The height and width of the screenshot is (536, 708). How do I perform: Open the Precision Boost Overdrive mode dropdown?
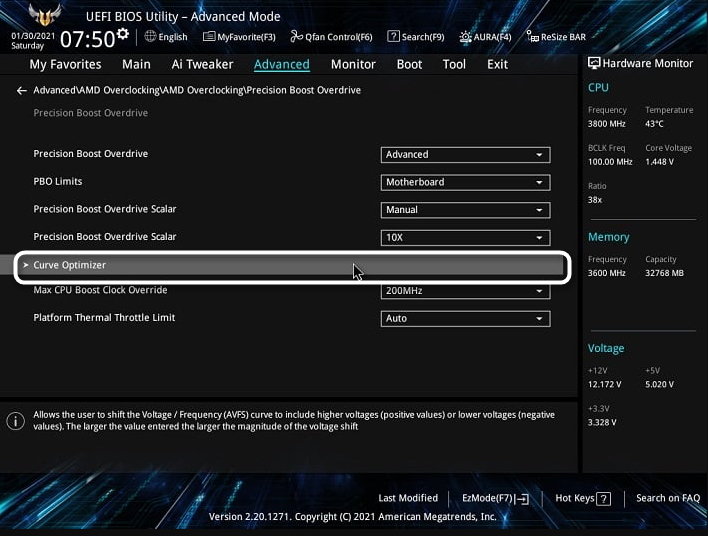click(x=466, y=154)
